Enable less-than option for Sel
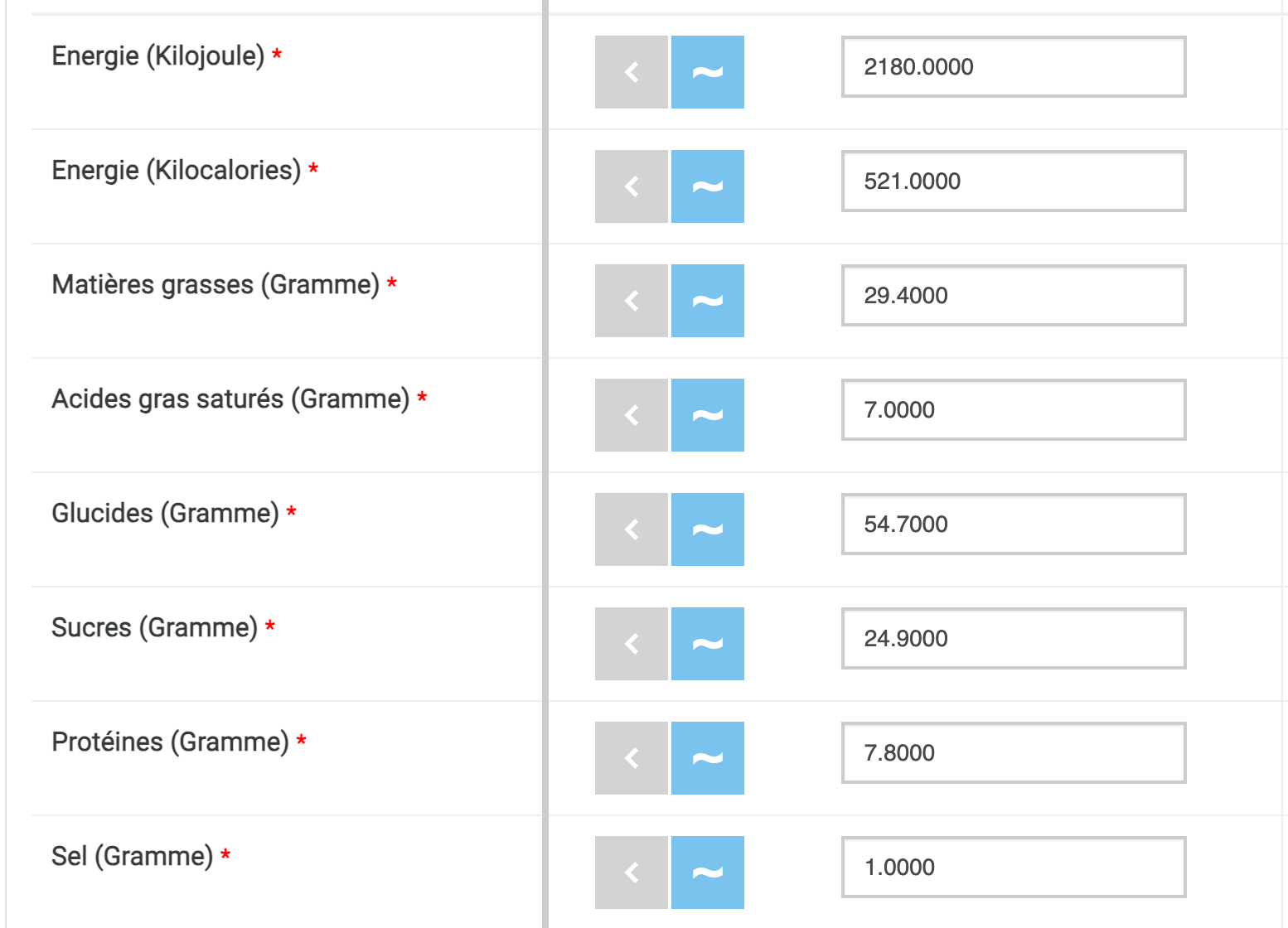The width and height of the screenshot is (1288, 928). tap(632, 872)
